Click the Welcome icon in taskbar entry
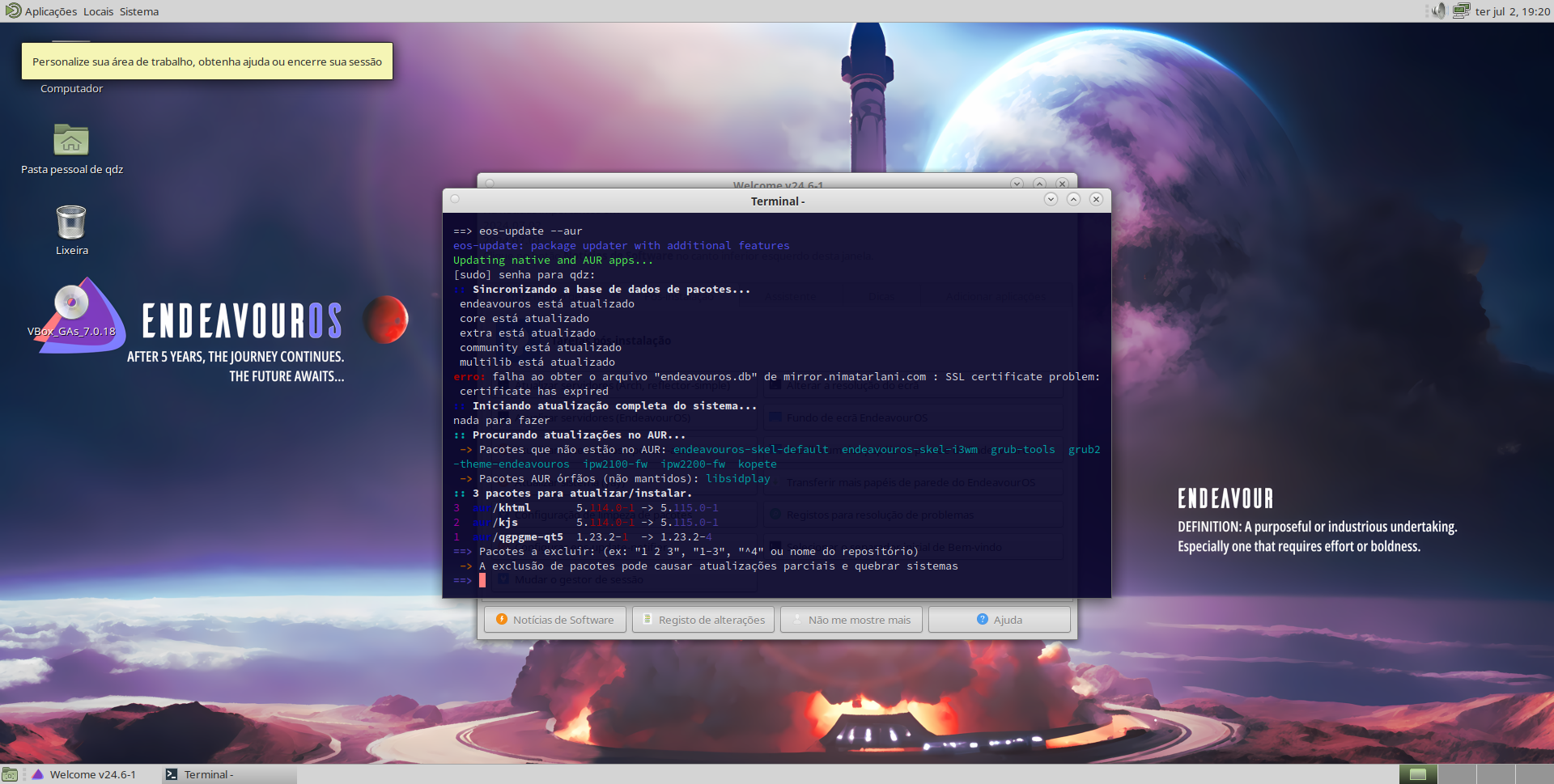Screen dimensions: 1554x784 (38, 774)
